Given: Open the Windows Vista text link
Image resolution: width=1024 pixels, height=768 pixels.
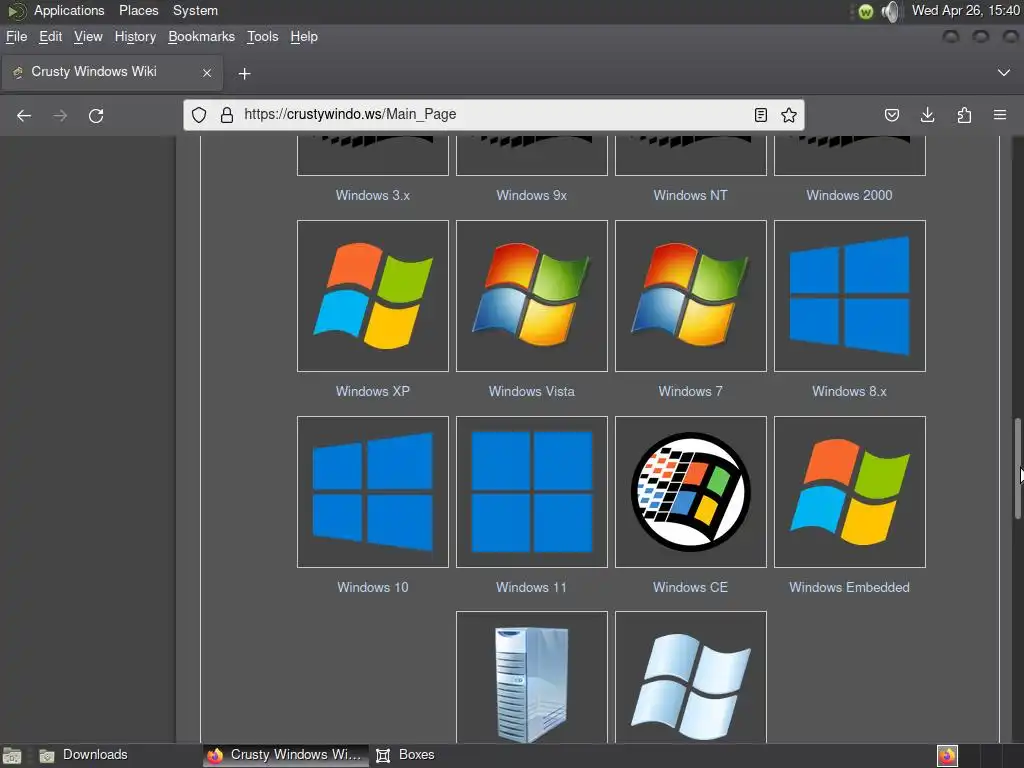Looking at the screenshot, I should (532, 391).
